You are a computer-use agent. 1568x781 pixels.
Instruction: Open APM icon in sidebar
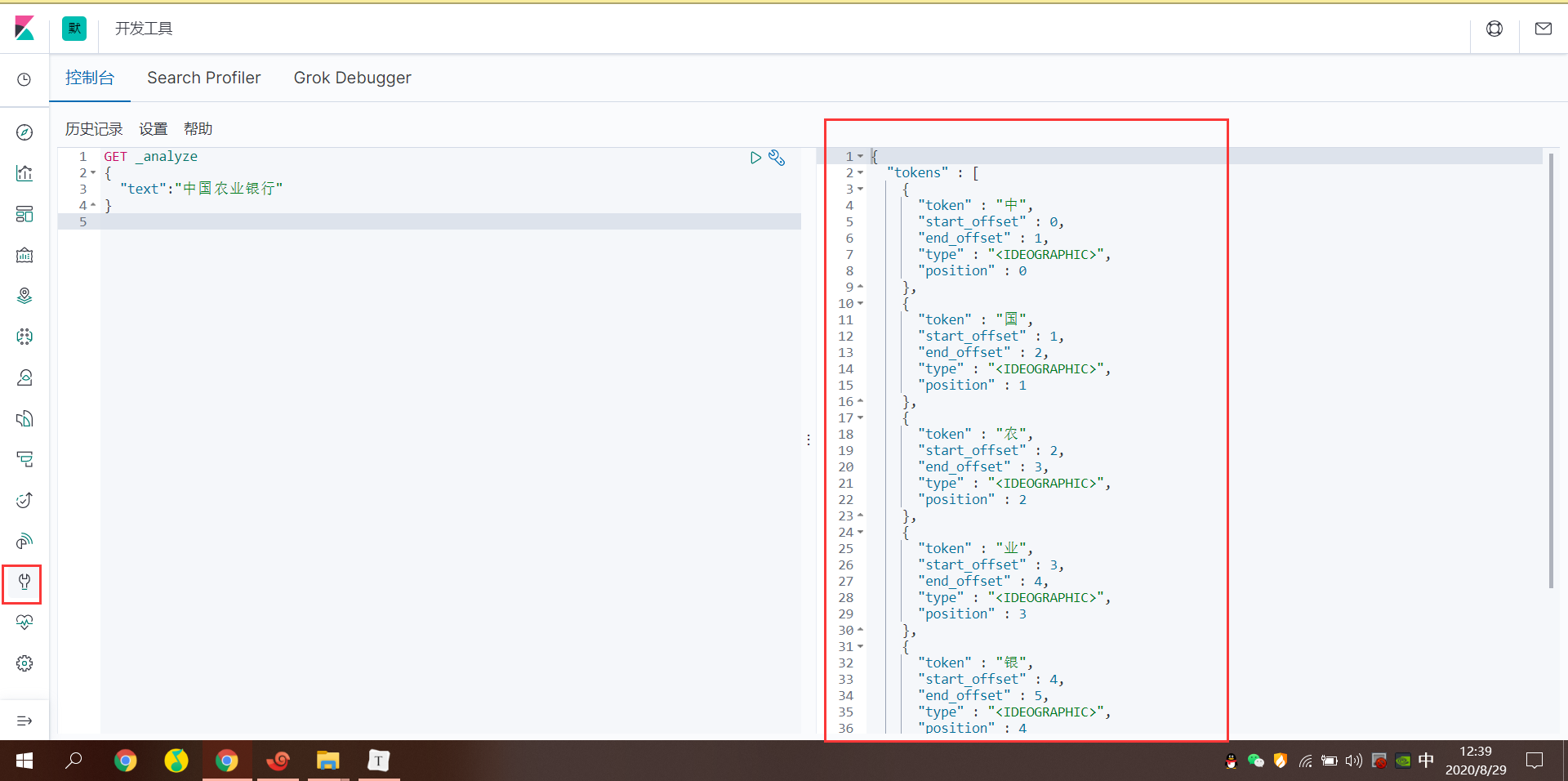pos(24,459)
